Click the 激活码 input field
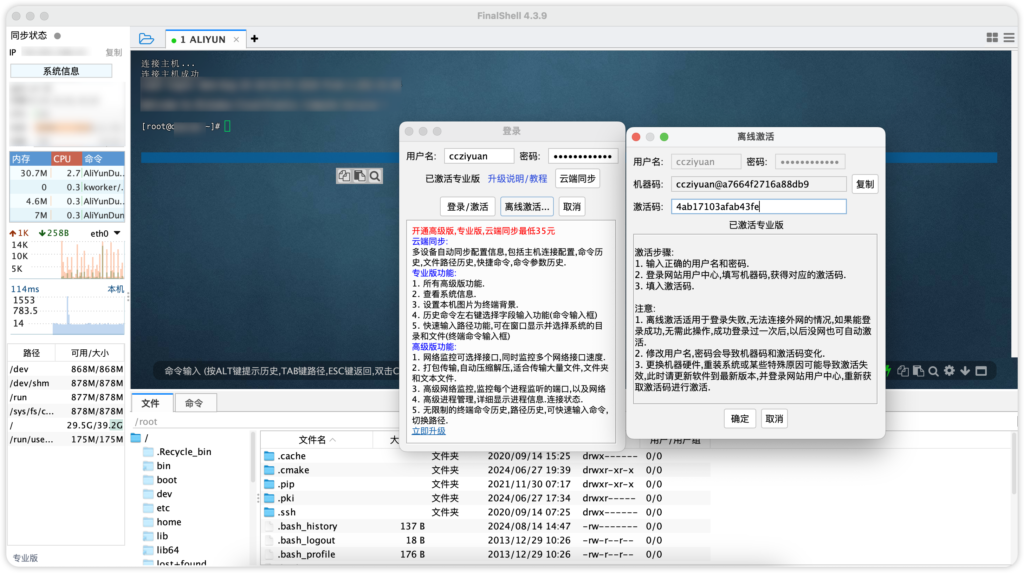 click(758, 206)
